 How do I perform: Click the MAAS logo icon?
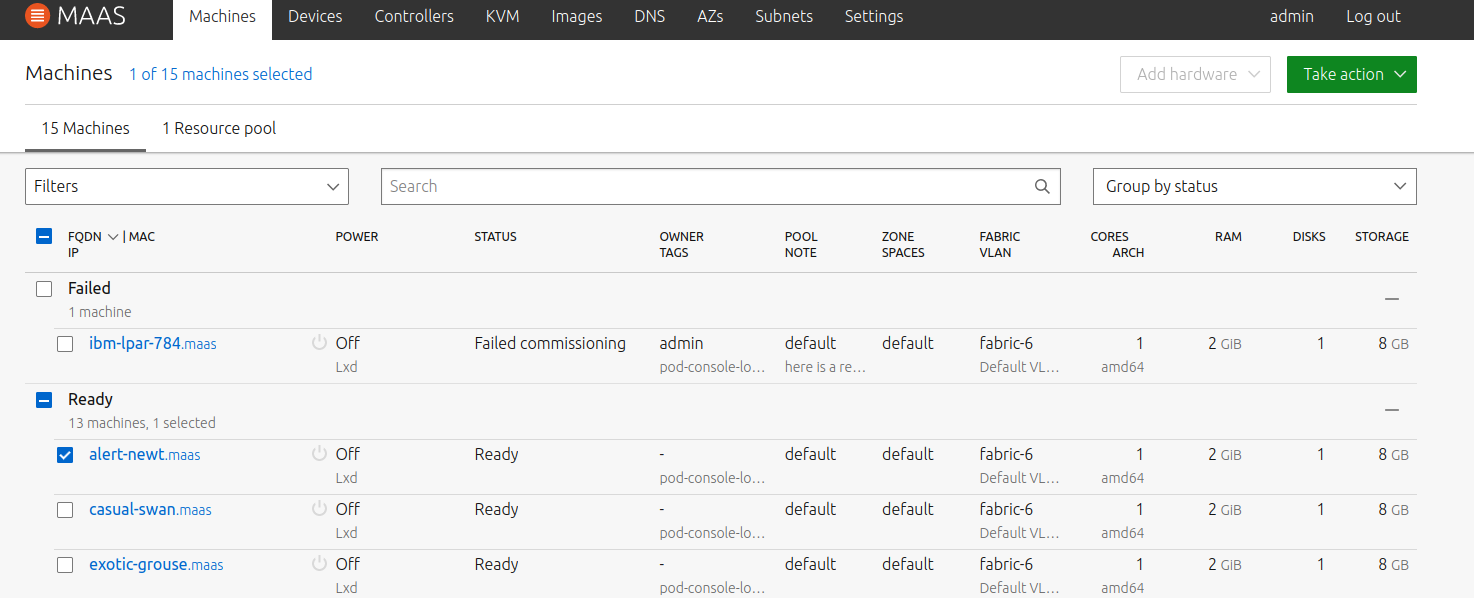click(36, 16)
